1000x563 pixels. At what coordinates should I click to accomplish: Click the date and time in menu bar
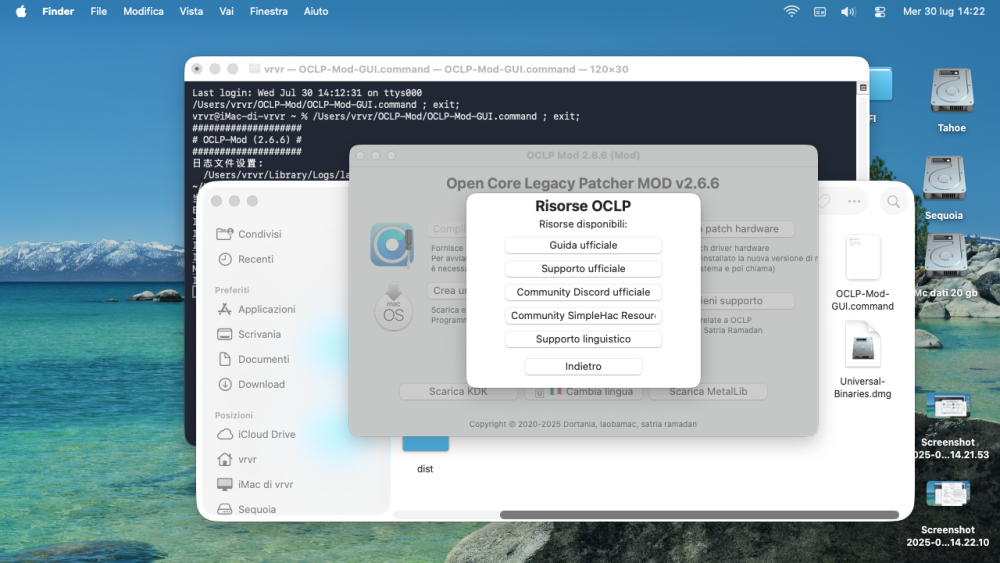coord(944,11)
